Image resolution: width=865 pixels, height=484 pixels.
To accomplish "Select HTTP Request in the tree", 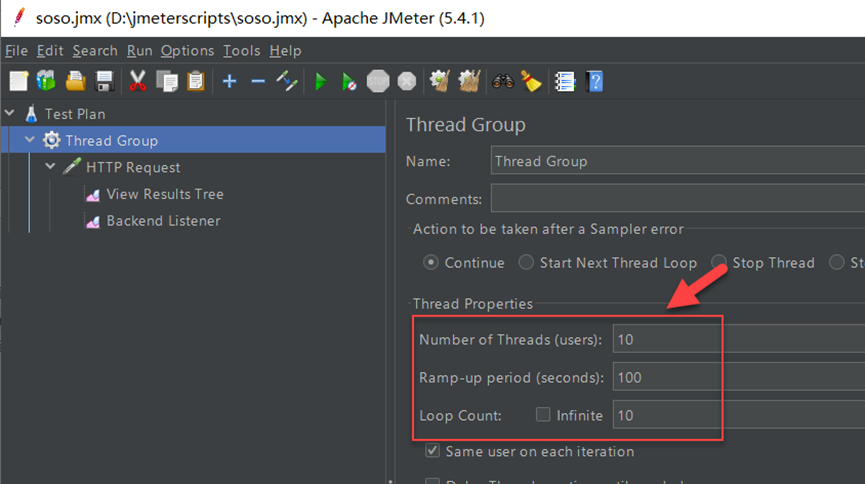I will pyautogui.click(x=133, y=167).
